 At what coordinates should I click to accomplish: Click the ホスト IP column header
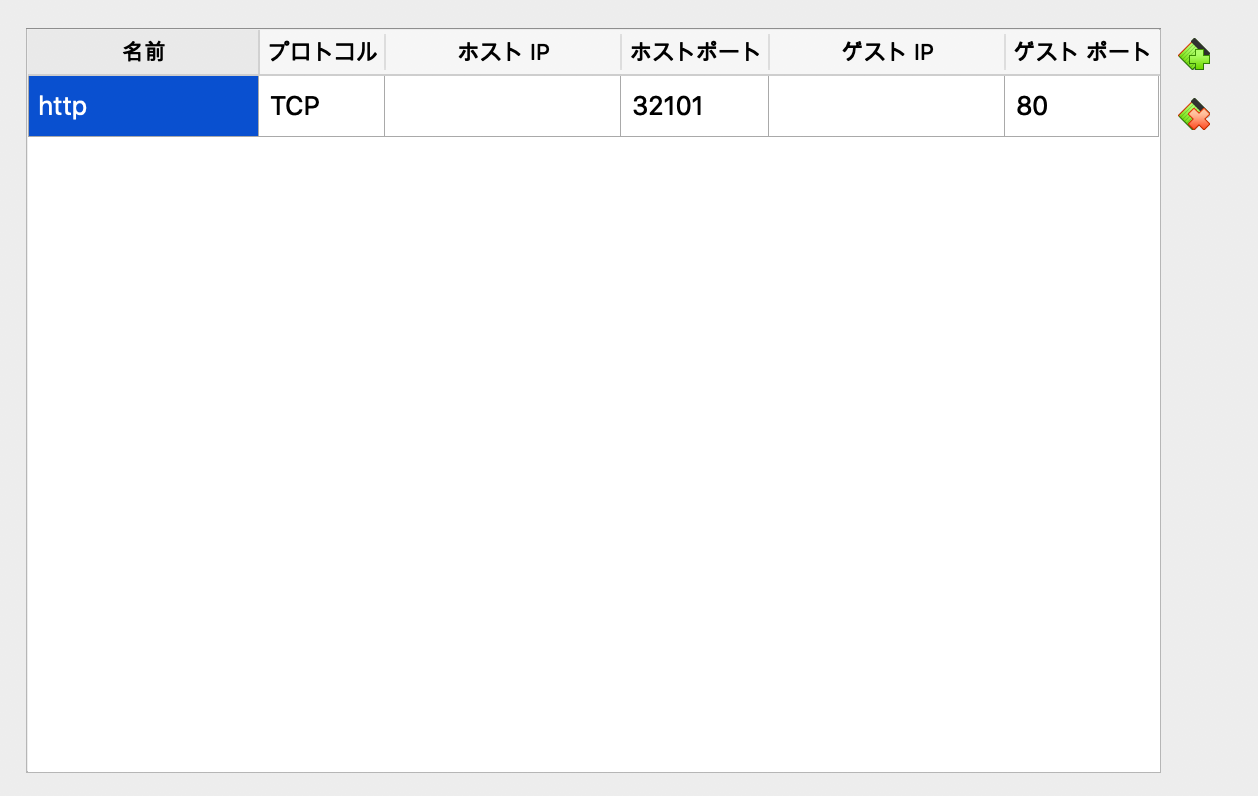click(x=502, y=51)
